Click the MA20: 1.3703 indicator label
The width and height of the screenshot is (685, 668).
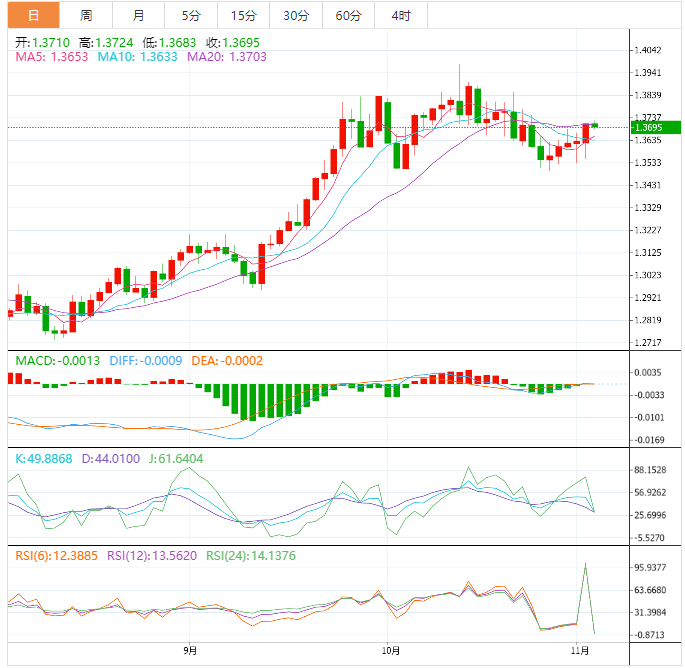click(x=230, y=57)
